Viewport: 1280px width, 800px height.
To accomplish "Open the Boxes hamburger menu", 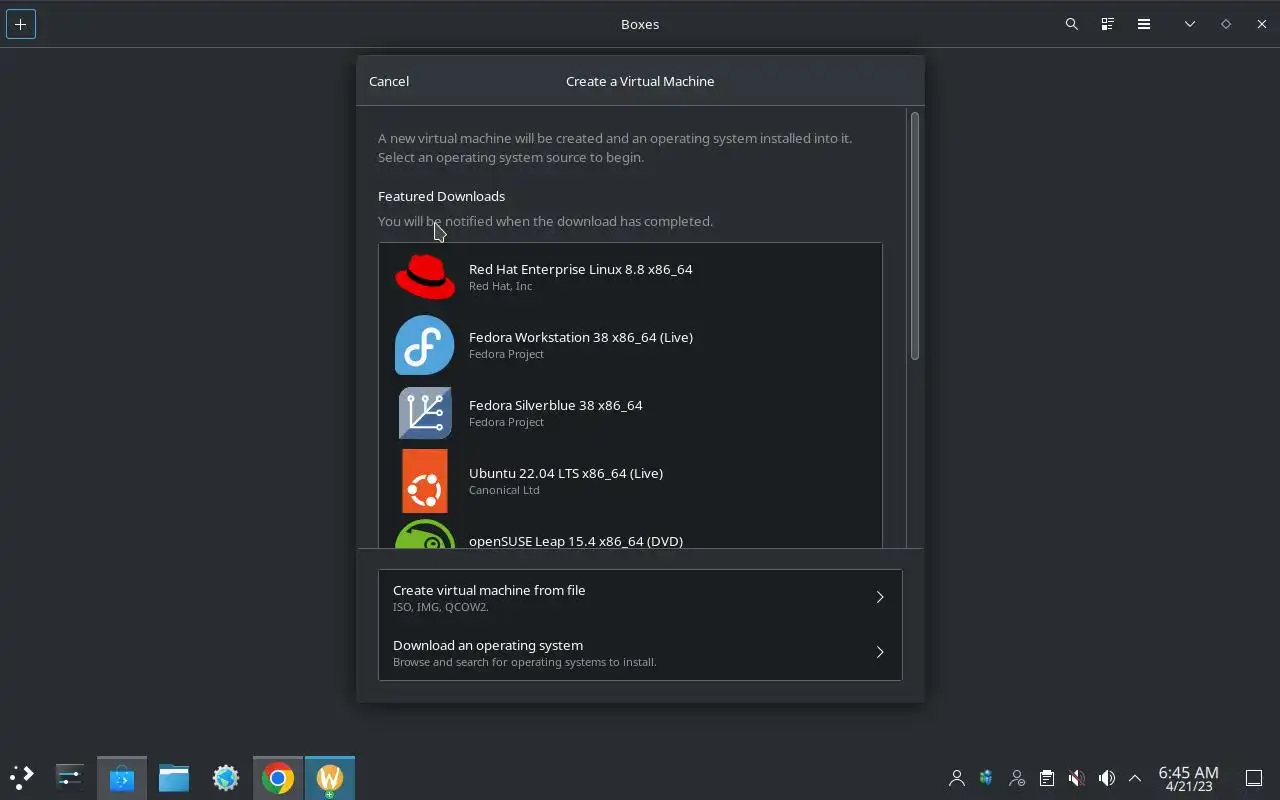I will click(1144, 24).
